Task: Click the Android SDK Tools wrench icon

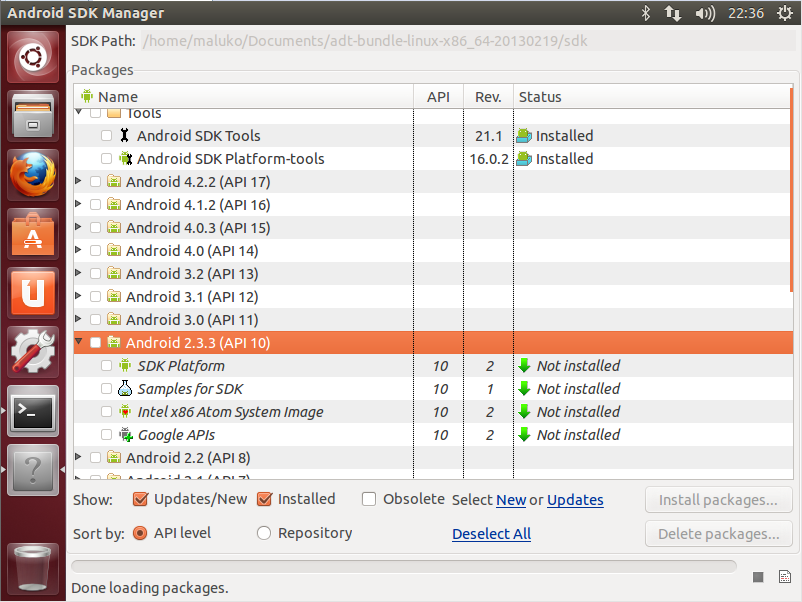Action: click(x=124, y=136)
